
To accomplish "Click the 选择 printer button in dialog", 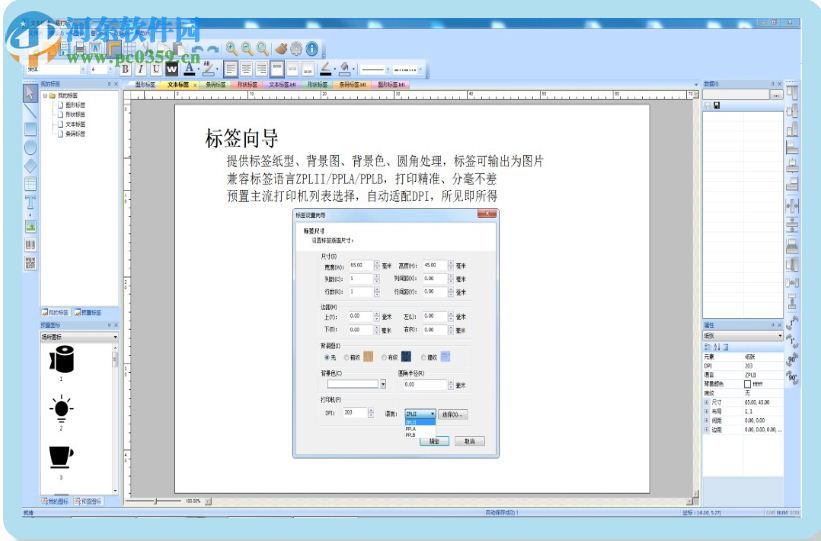I will [x=452, y=414].
